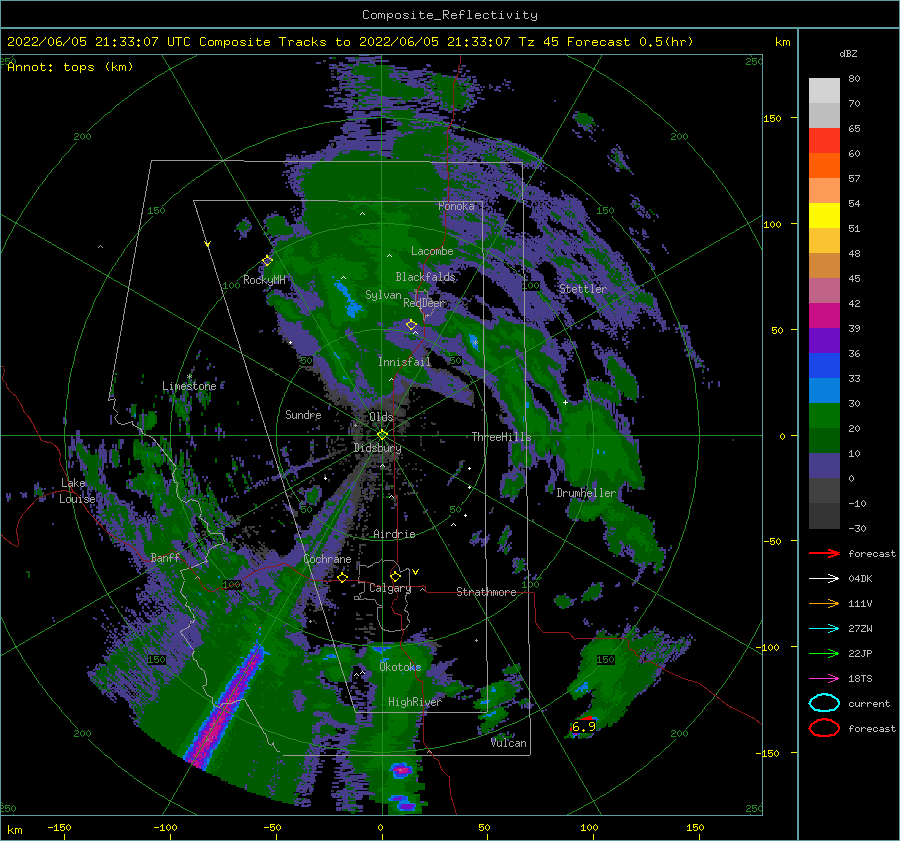Click the Tz 45 threshold text

pos(539,42)
